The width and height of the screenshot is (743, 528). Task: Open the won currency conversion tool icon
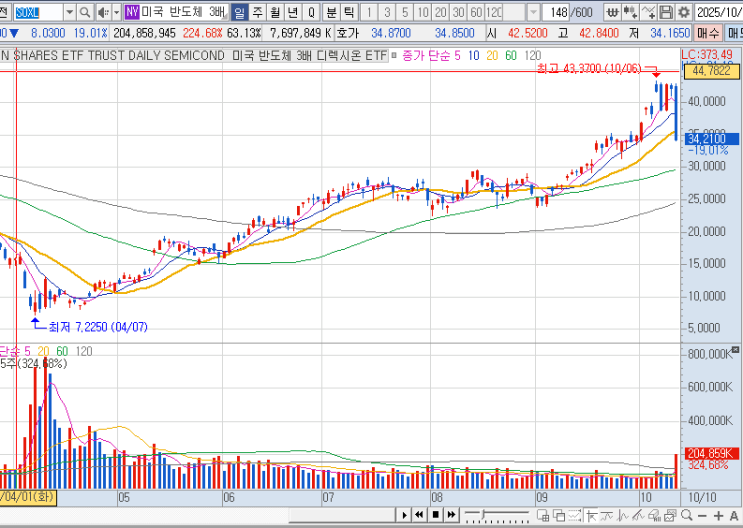click(x=613, y=12)
